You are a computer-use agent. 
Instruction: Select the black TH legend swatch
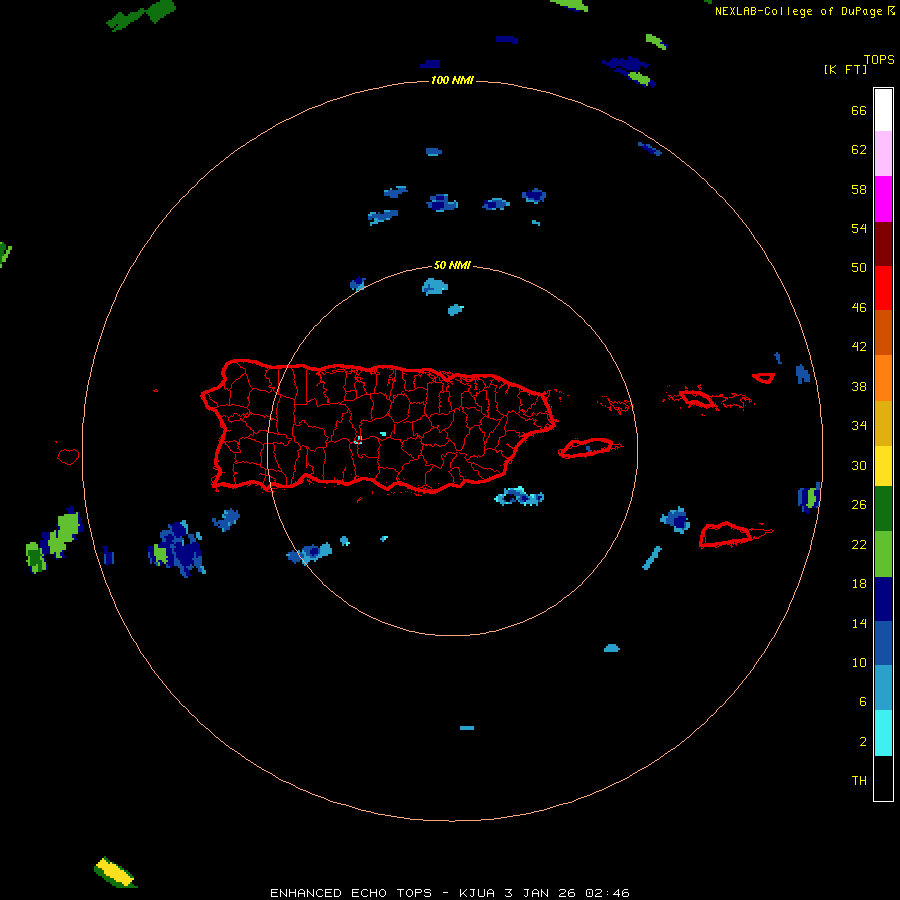pyautogui.click(x=883, y=778)
